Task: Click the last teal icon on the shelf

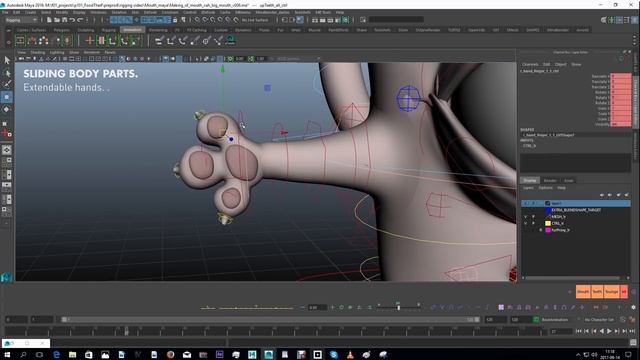Action: coord(230,40)
